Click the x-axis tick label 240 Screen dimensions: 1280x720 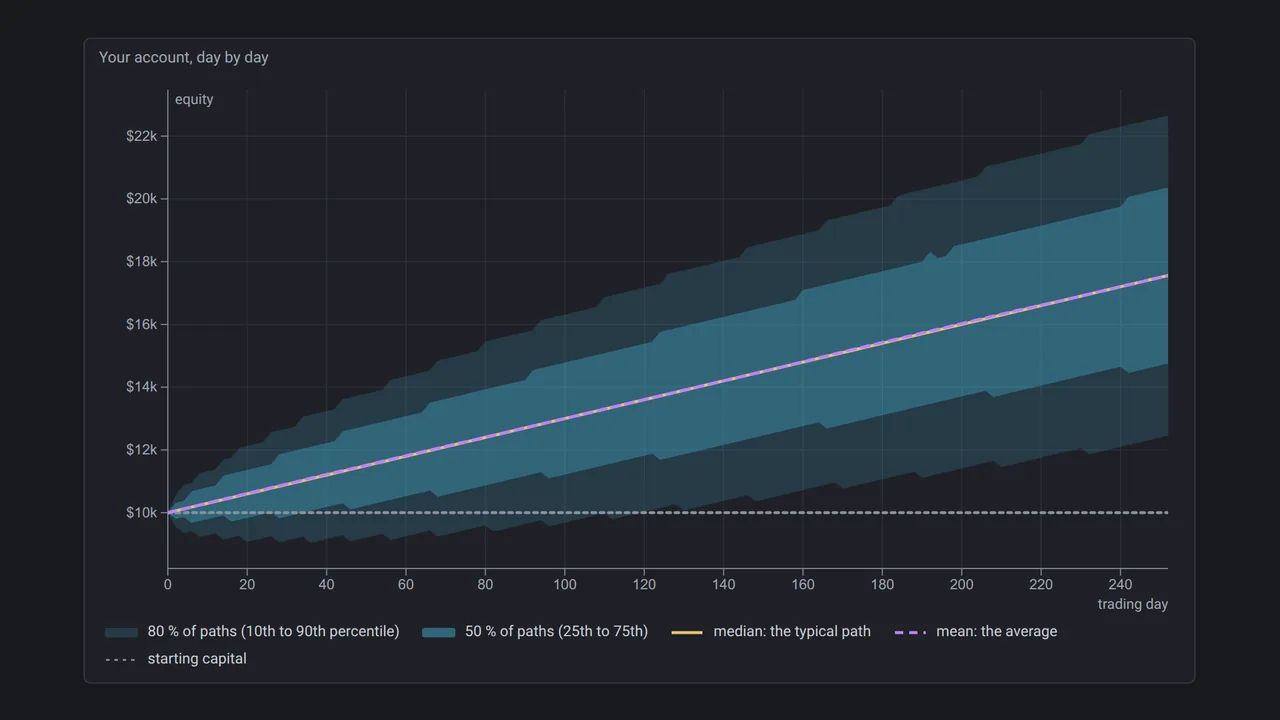coord(1120,584)
